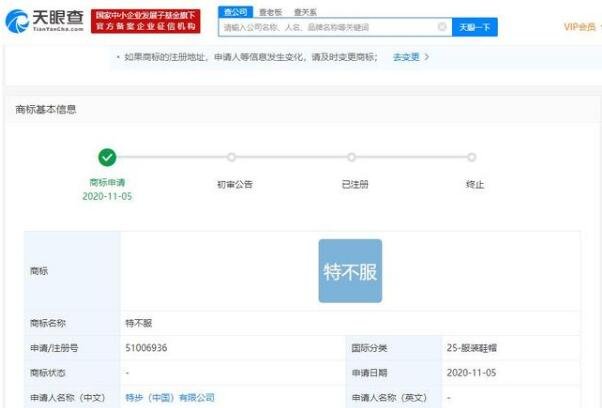Follow the 去变更 link
This screenshot has height=408, width=602.
pos(405,57)
